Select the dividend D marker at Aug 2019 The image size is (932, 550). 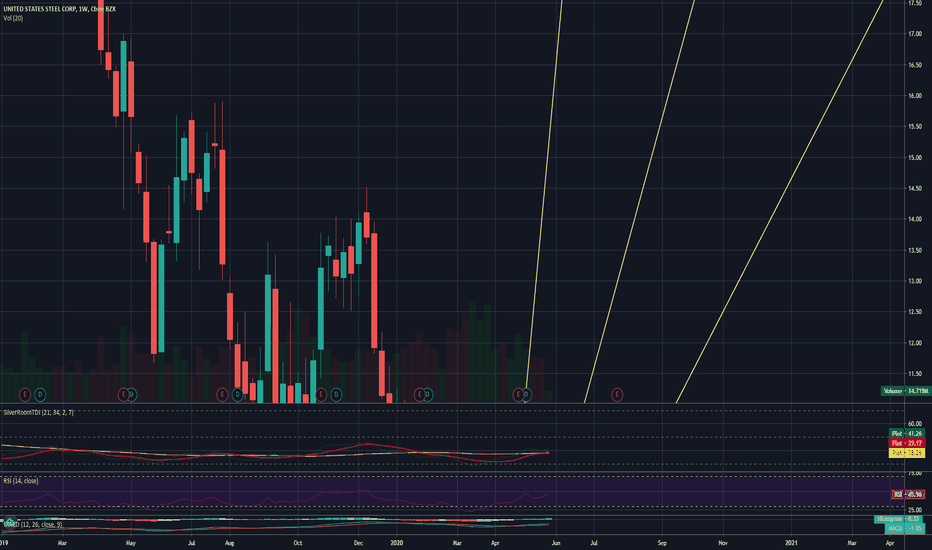click(237, 394)
